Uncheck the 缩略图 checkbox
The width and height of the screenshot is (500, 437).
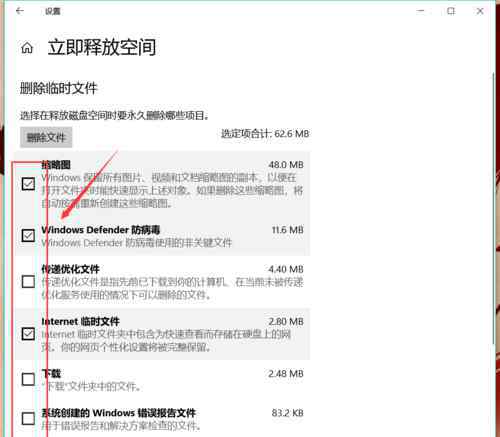pyautogui.click(x=28, y=184)
